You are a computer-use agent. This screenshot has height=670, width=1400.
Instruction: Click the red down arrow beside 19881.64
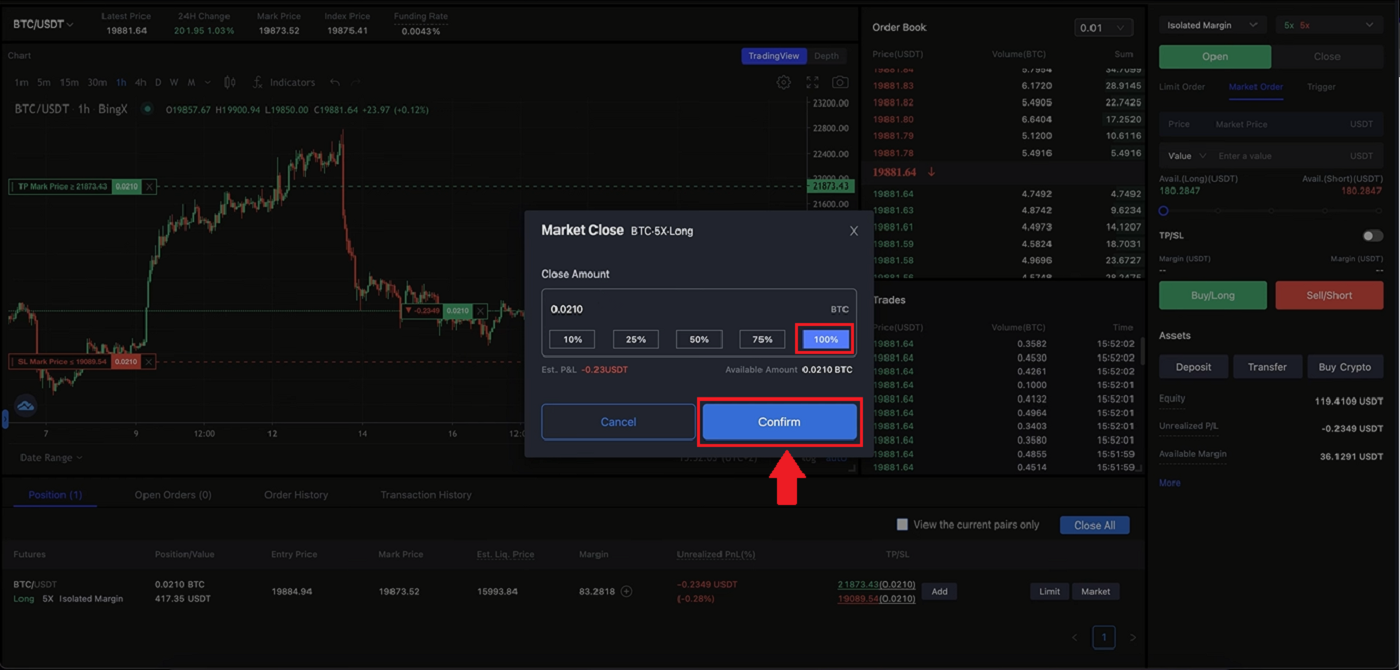pos(931,172)
